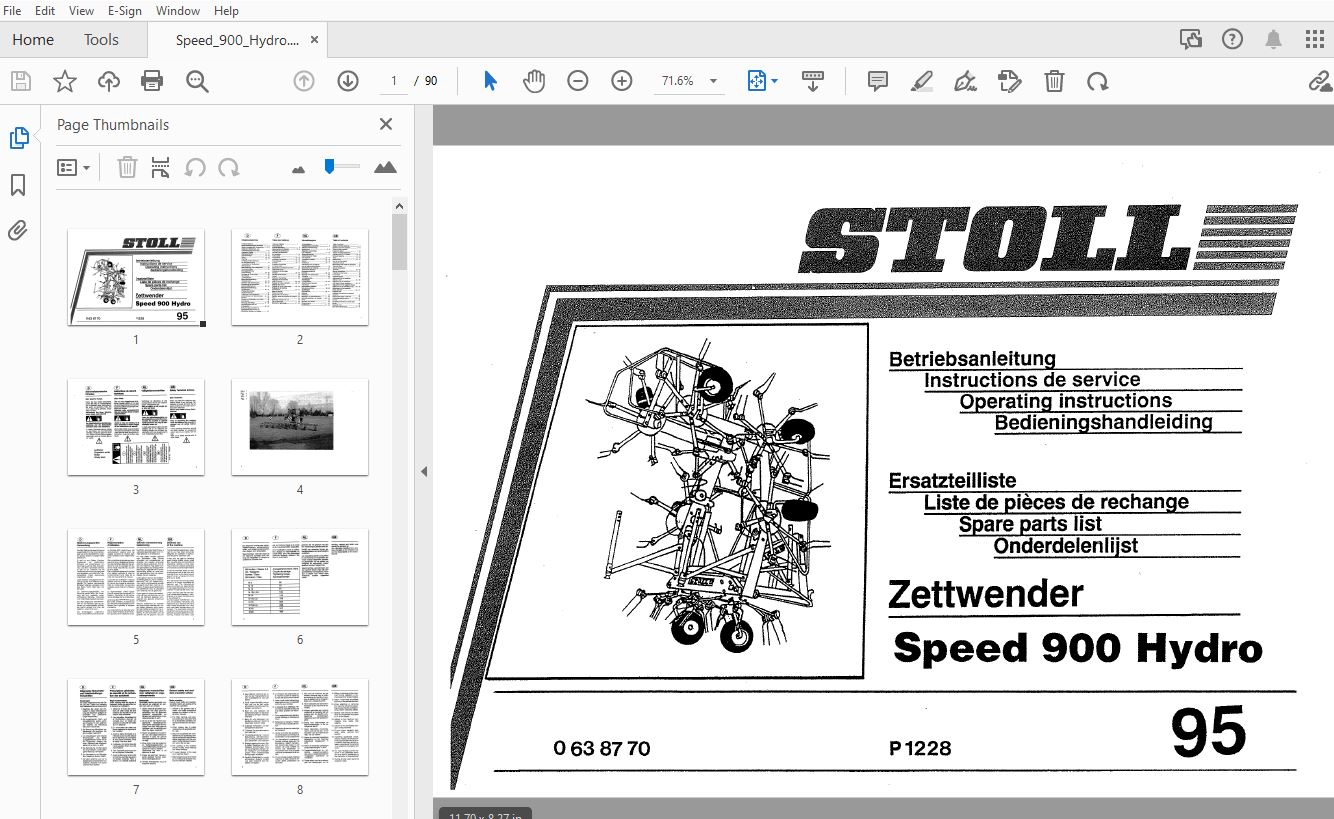
Task: Open the Help question mark icon
Action: [x=1232, y=39]
